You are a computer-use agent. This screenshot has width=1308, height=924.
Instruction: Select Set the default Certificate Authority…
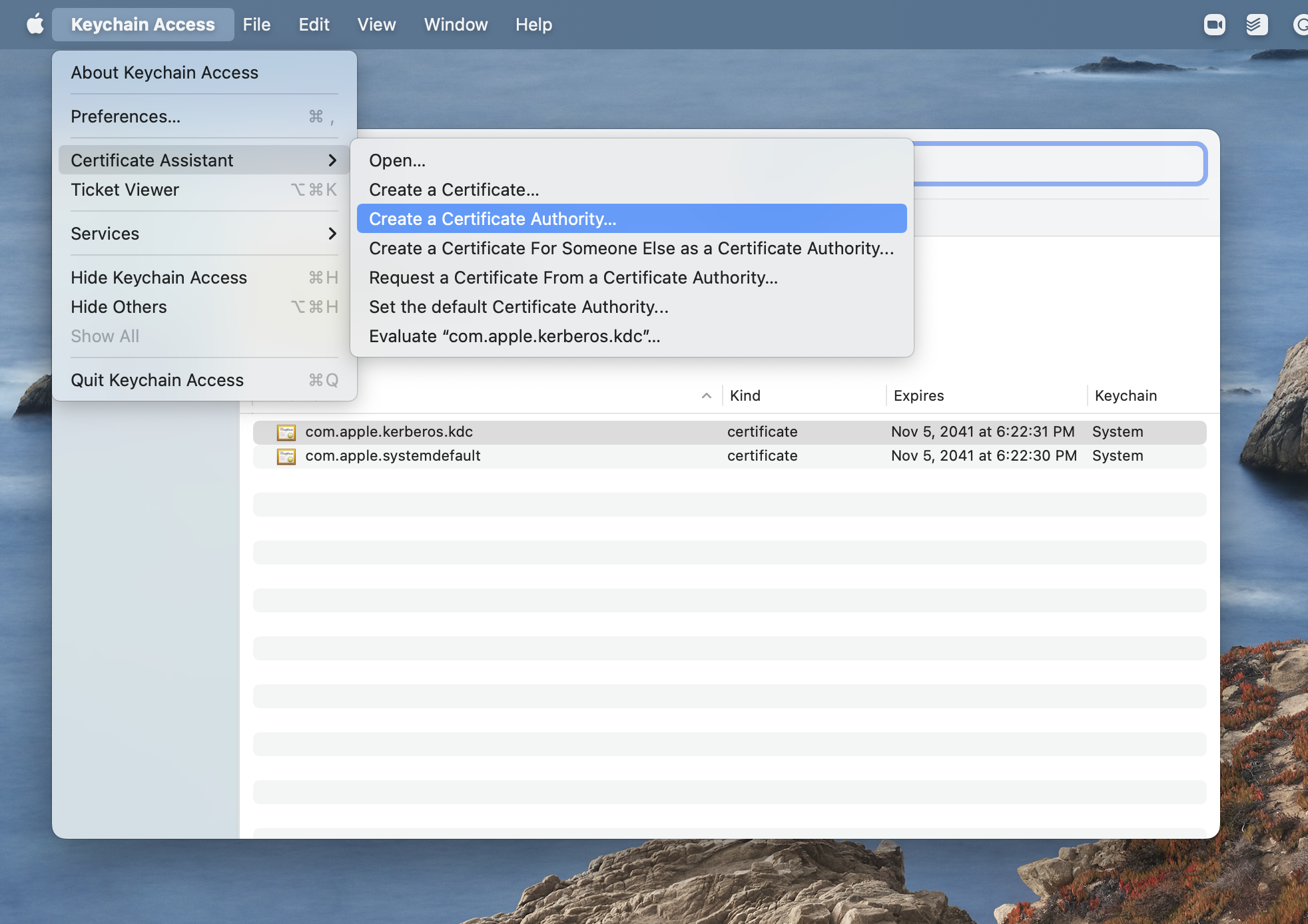click(x=632, y=307)
